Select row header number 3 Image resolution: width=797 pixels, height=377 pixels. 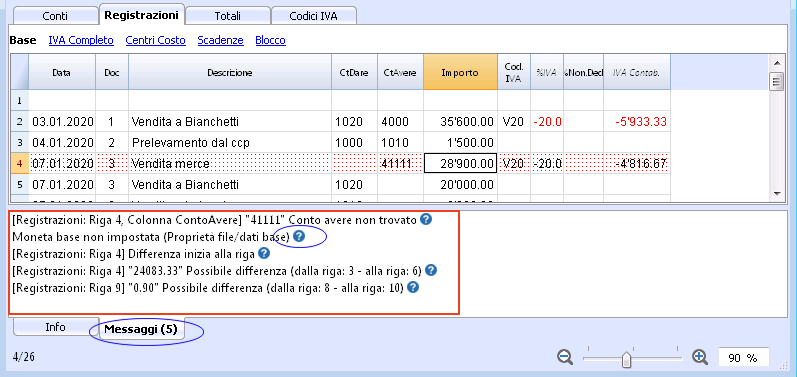(20, 143)
